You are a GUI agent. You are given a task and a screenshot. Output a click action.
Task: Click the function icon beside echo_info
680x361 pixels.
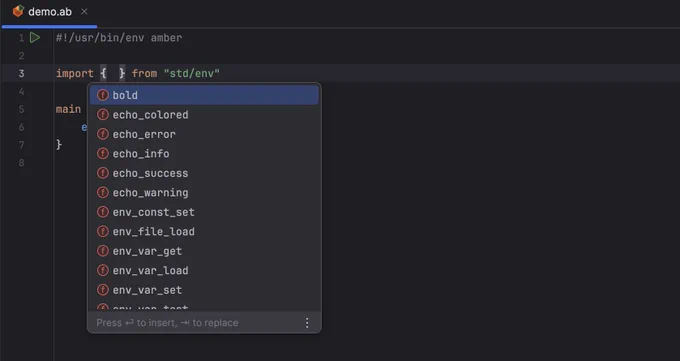tap(103, 154)
